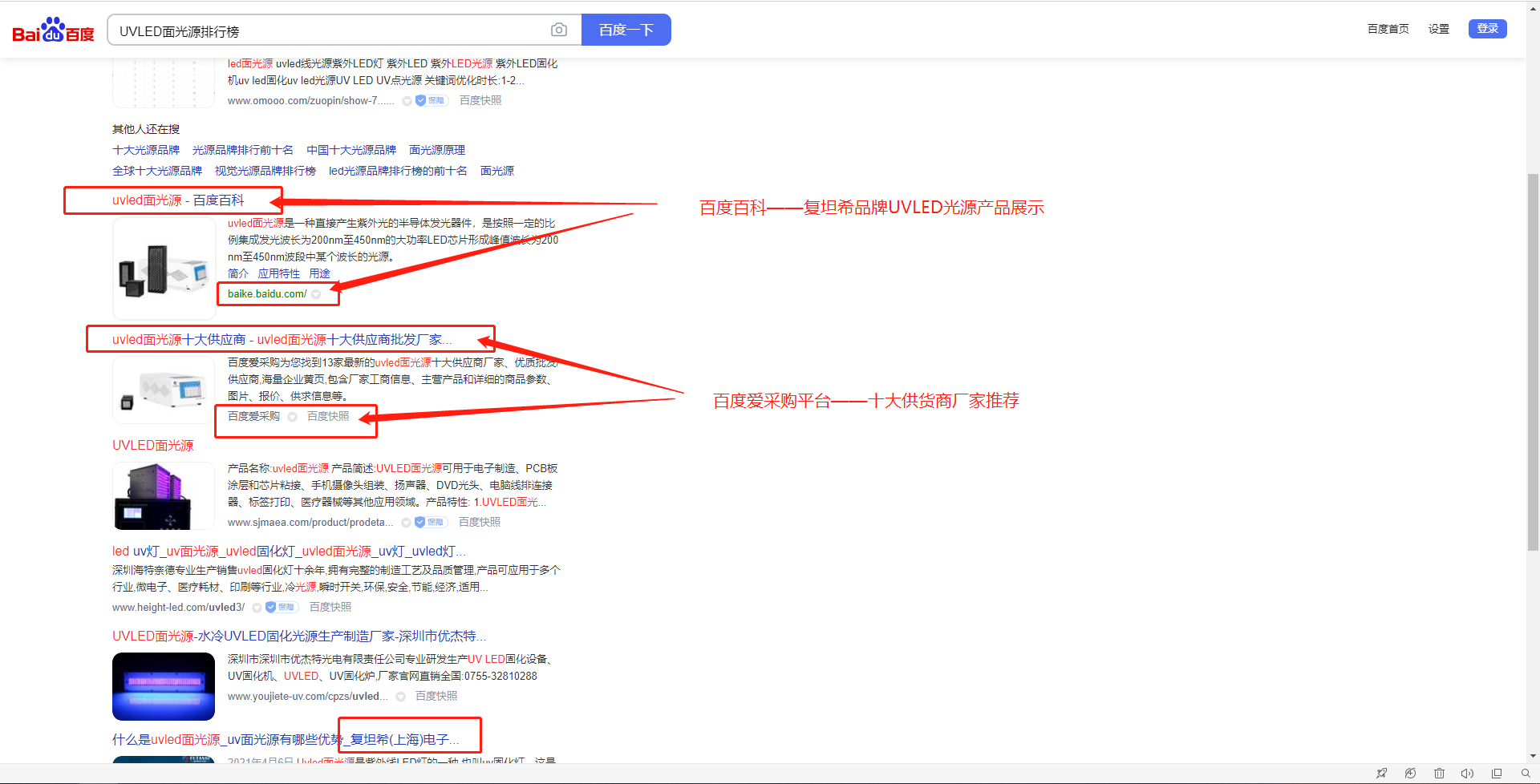Screen dimensions: 1540x784
Task: Open the UVLED面光源 sjmaea result title
Action: [x=153, y=446]
